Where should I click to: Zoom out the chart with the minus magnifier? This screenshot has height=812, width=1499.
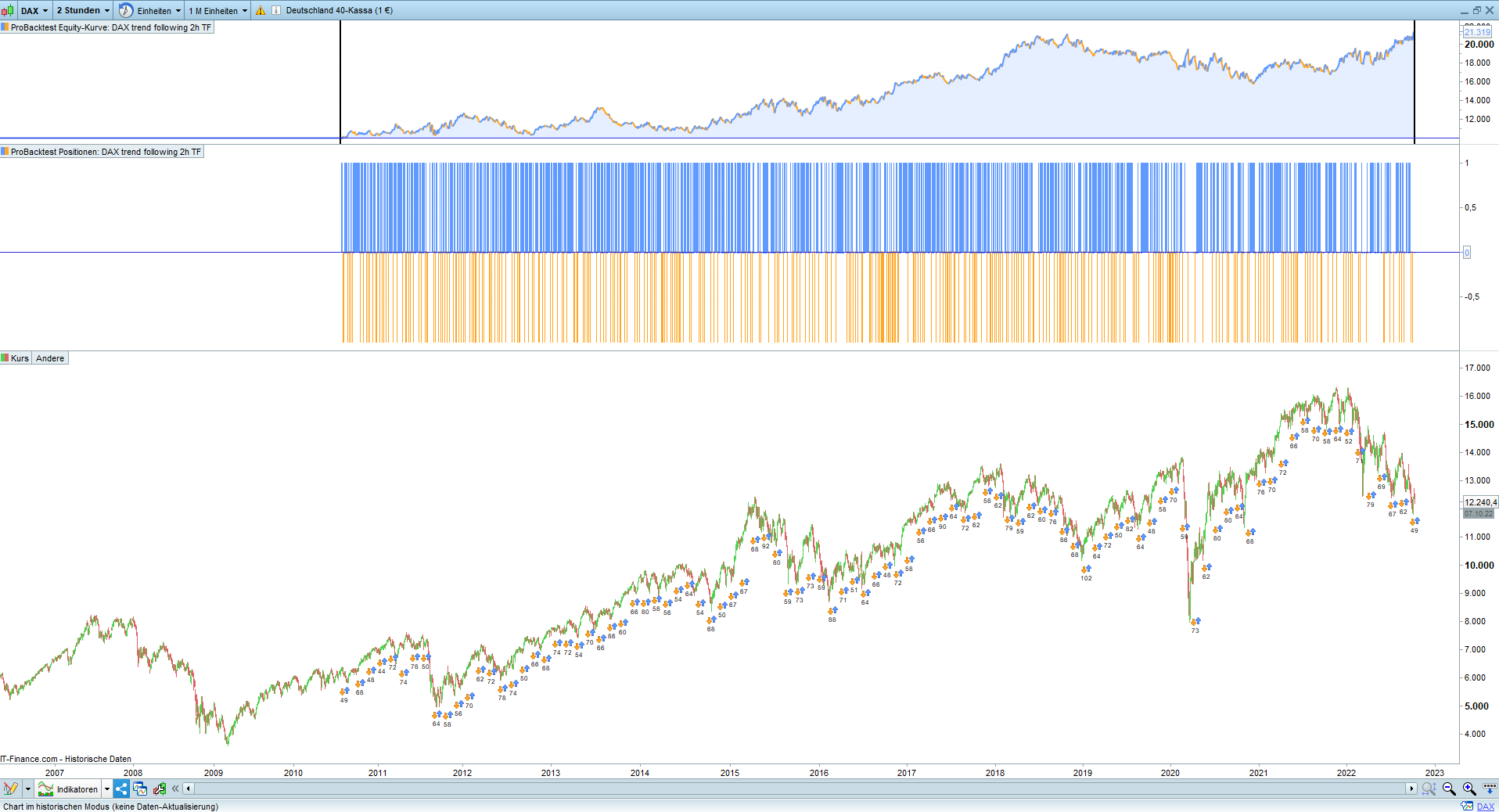1449,789
